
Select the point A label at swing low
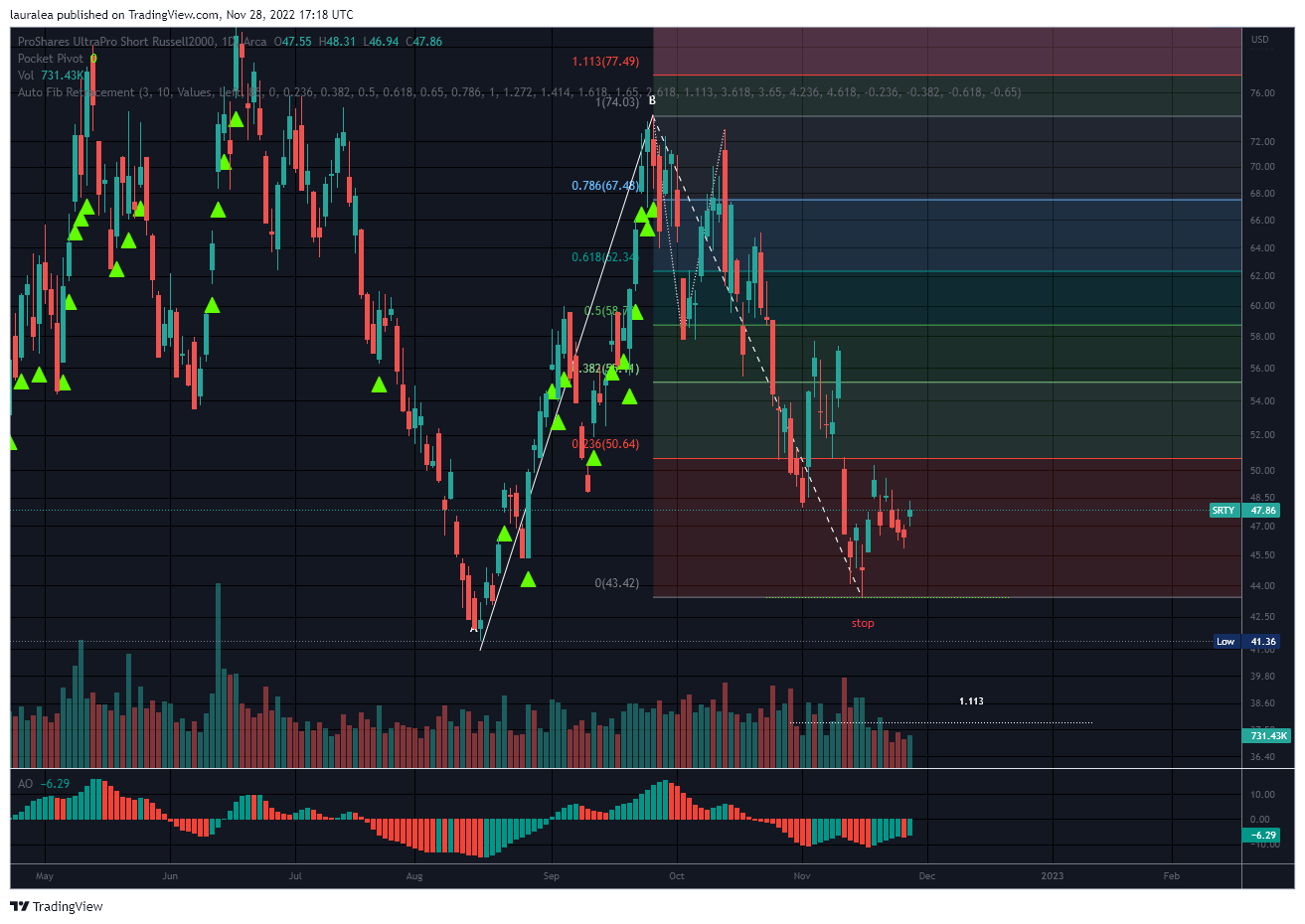point(473,628)
